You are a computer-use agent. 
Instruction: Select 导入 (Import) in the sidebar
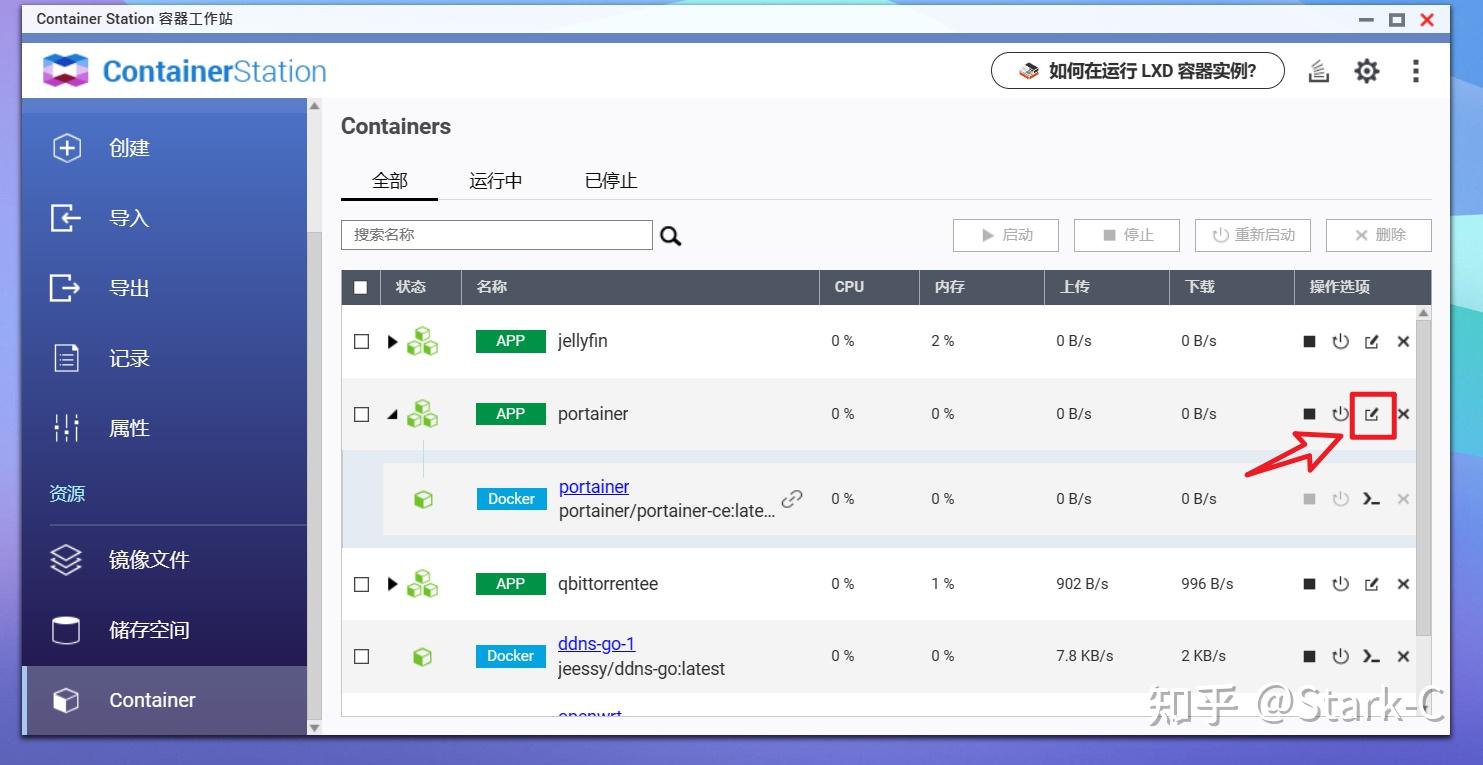(128, 217)
